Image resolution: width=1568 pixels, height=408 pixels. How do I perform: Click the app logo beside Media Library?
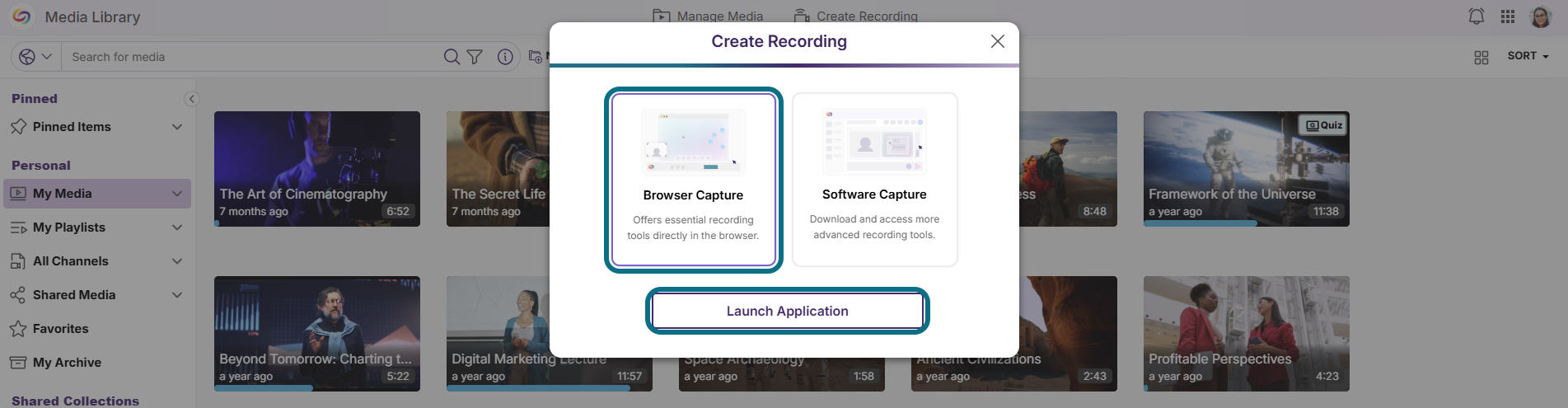(x=21, y=16)
